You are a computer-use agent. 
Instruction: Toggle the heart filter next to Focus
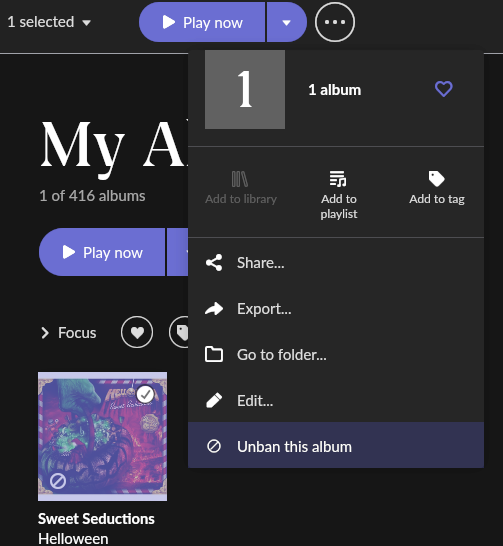(137, 332)
